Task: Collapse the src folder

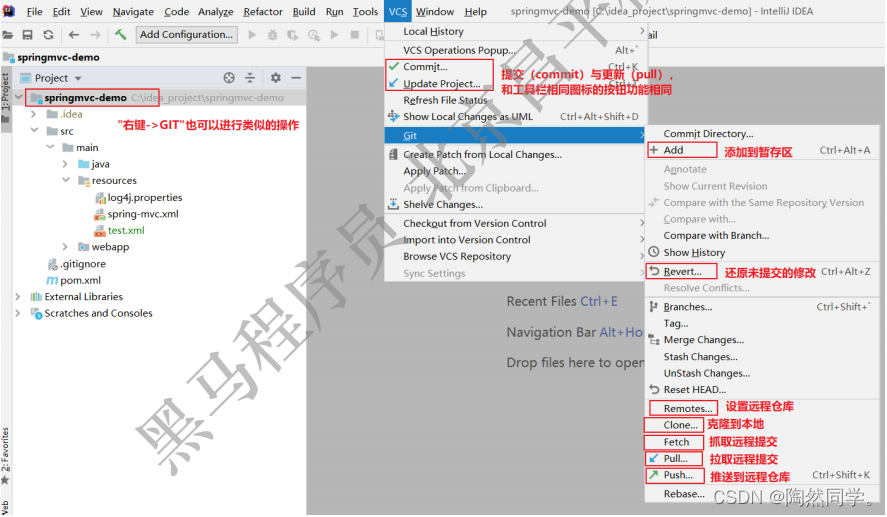Action: pos(34,131)
